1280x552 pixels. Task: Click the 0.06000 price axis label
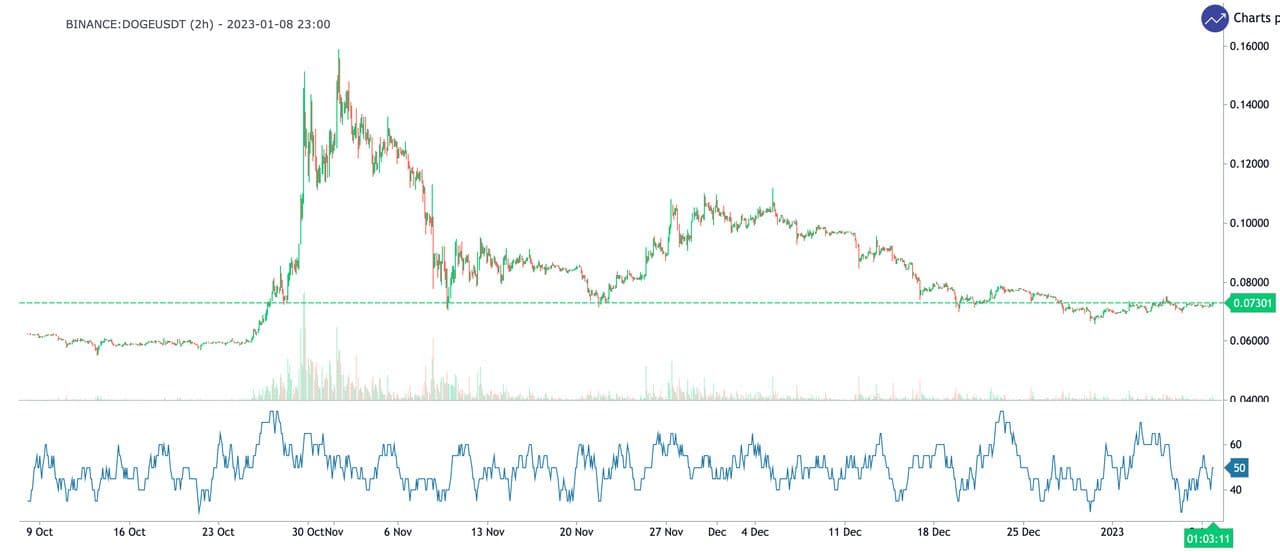click(1249, 341)
